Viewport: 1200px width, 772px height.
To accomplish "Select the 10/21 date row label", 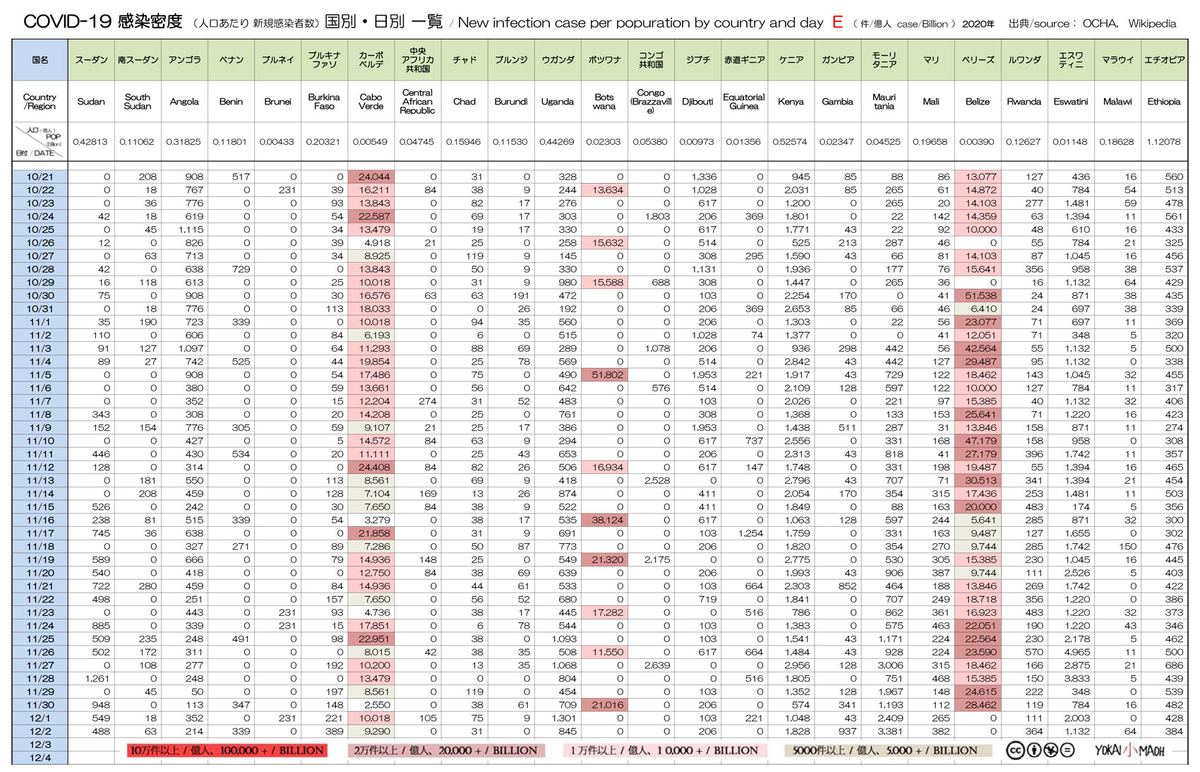I will click(x=41, y=176).
